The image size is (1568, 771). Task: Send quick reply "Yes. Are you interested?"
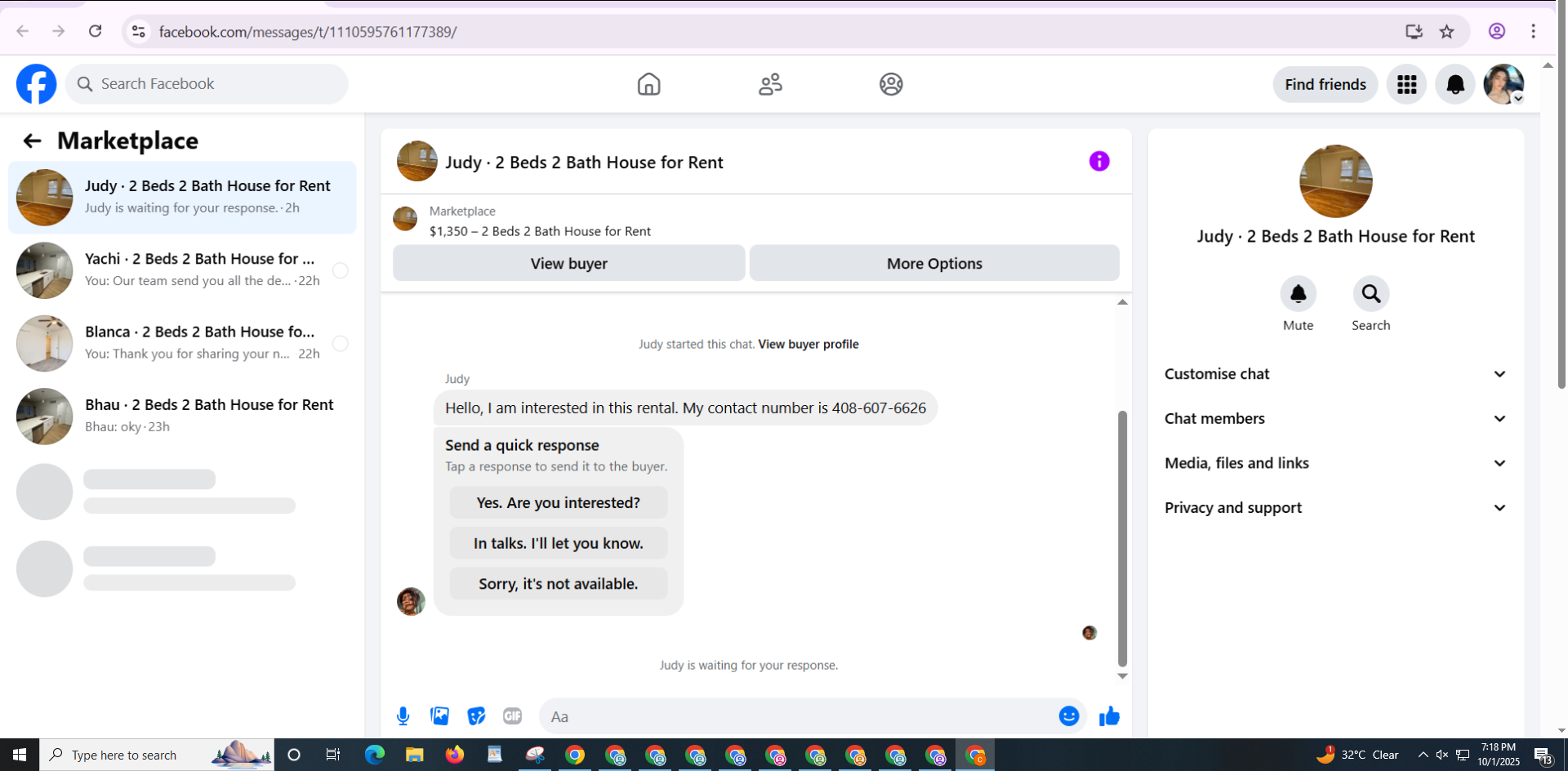(x=559, y=502)
